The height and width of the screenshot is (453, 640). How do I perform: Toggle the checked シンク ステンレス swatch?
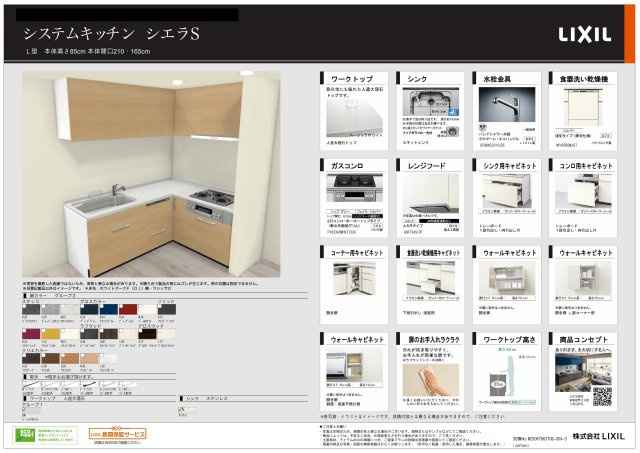tap(187, 410)
